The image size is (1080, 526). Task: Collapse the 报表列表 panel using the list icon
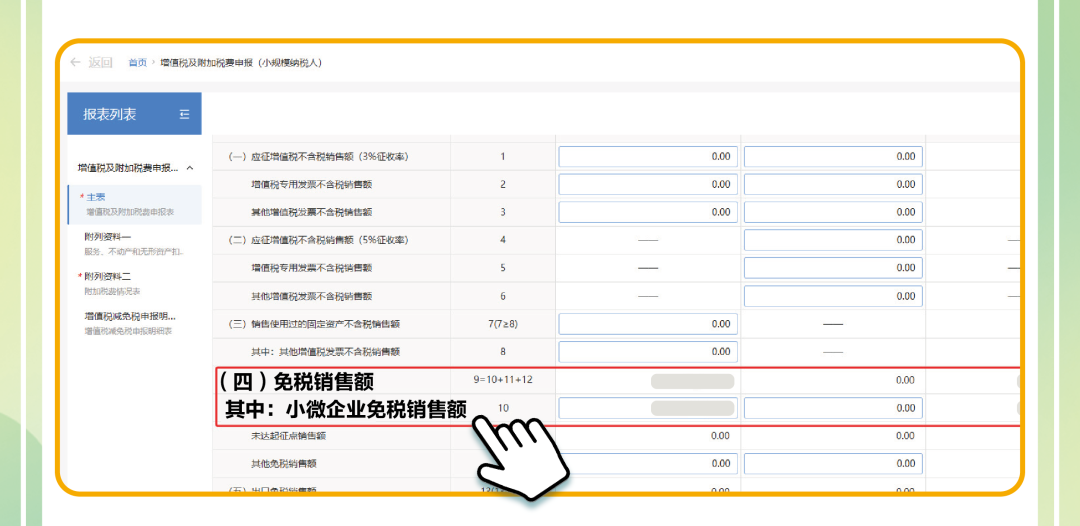pyautogui.click(x=184, y=114)
